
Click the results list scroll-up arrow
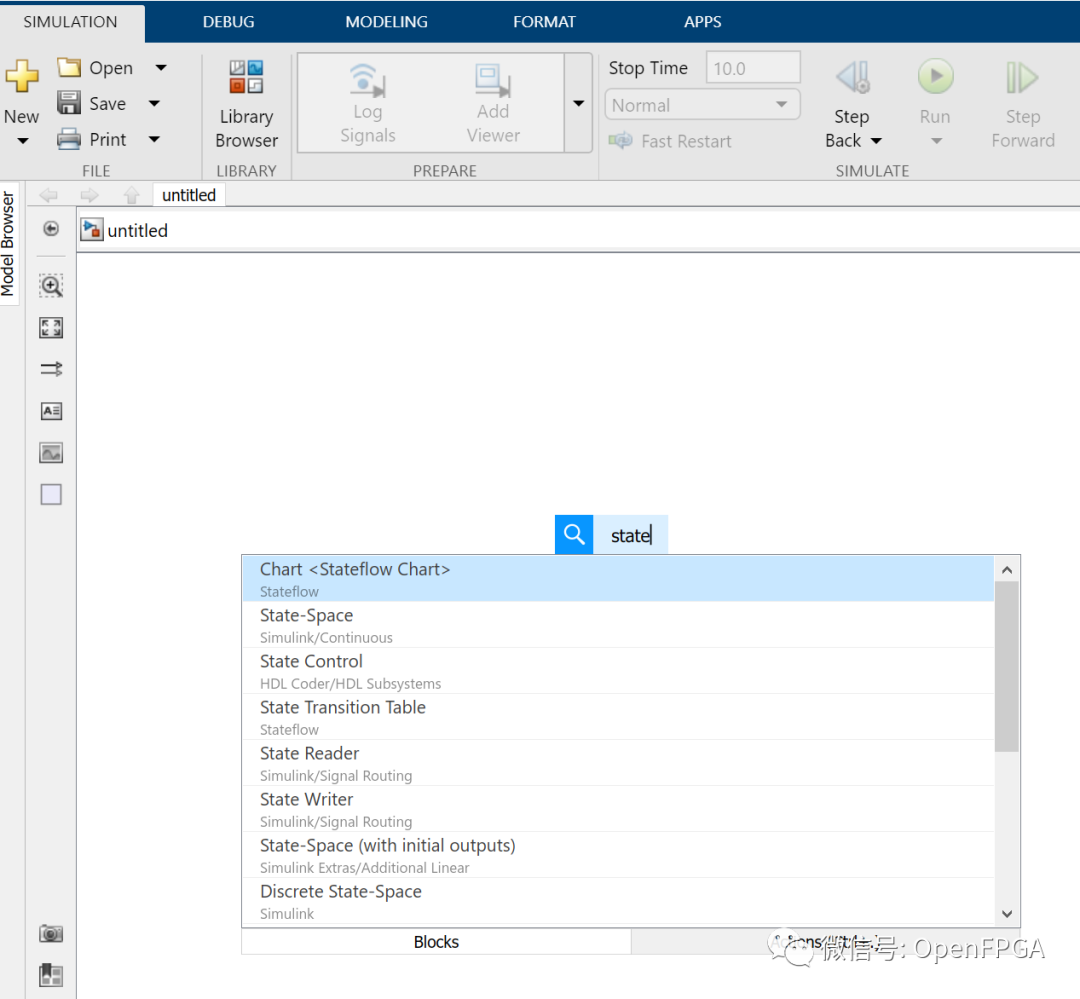pyautogui.click(x=1006, y=570)
